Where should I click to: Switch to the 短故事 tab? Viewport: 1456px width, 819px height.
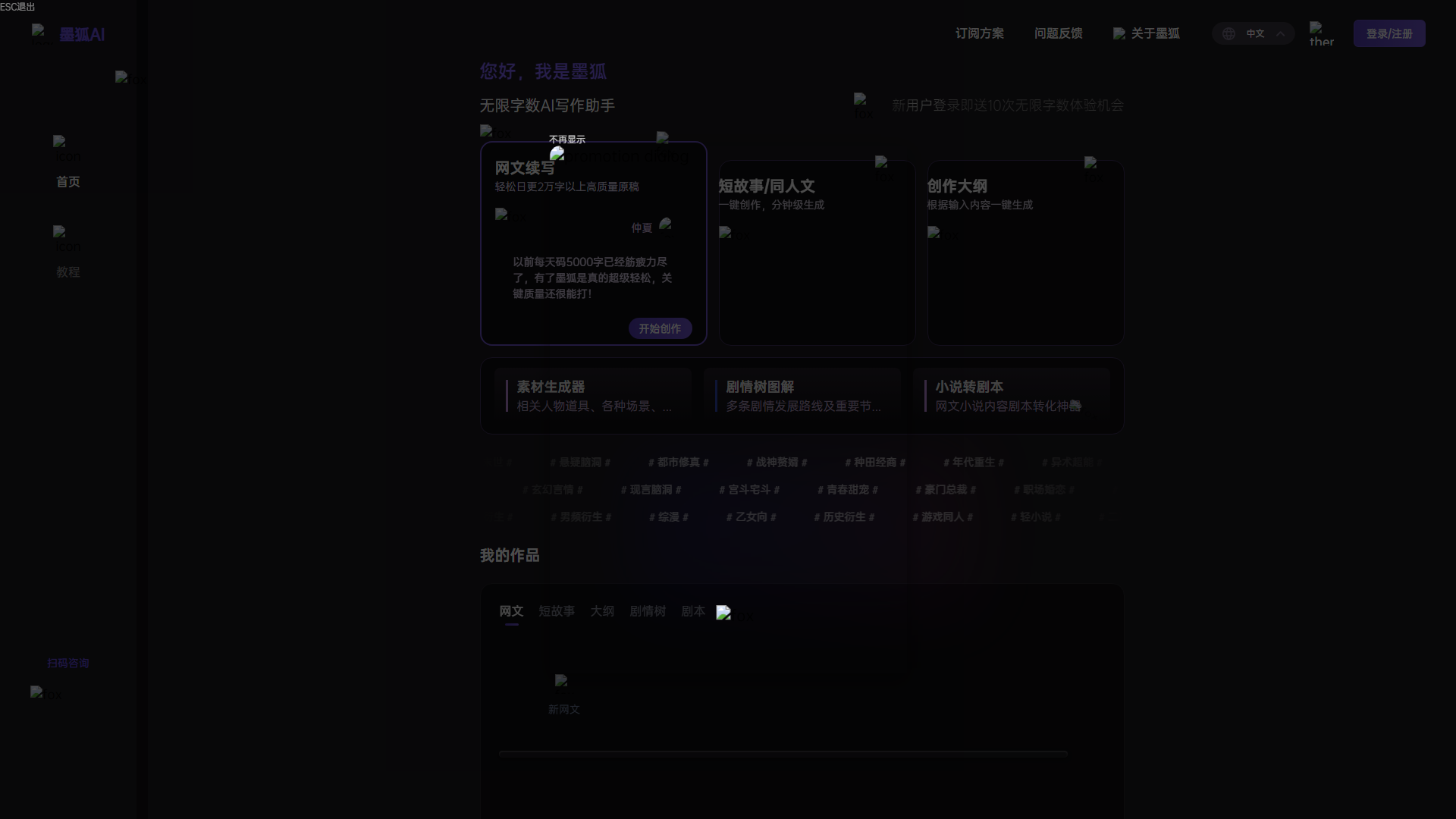556,611
